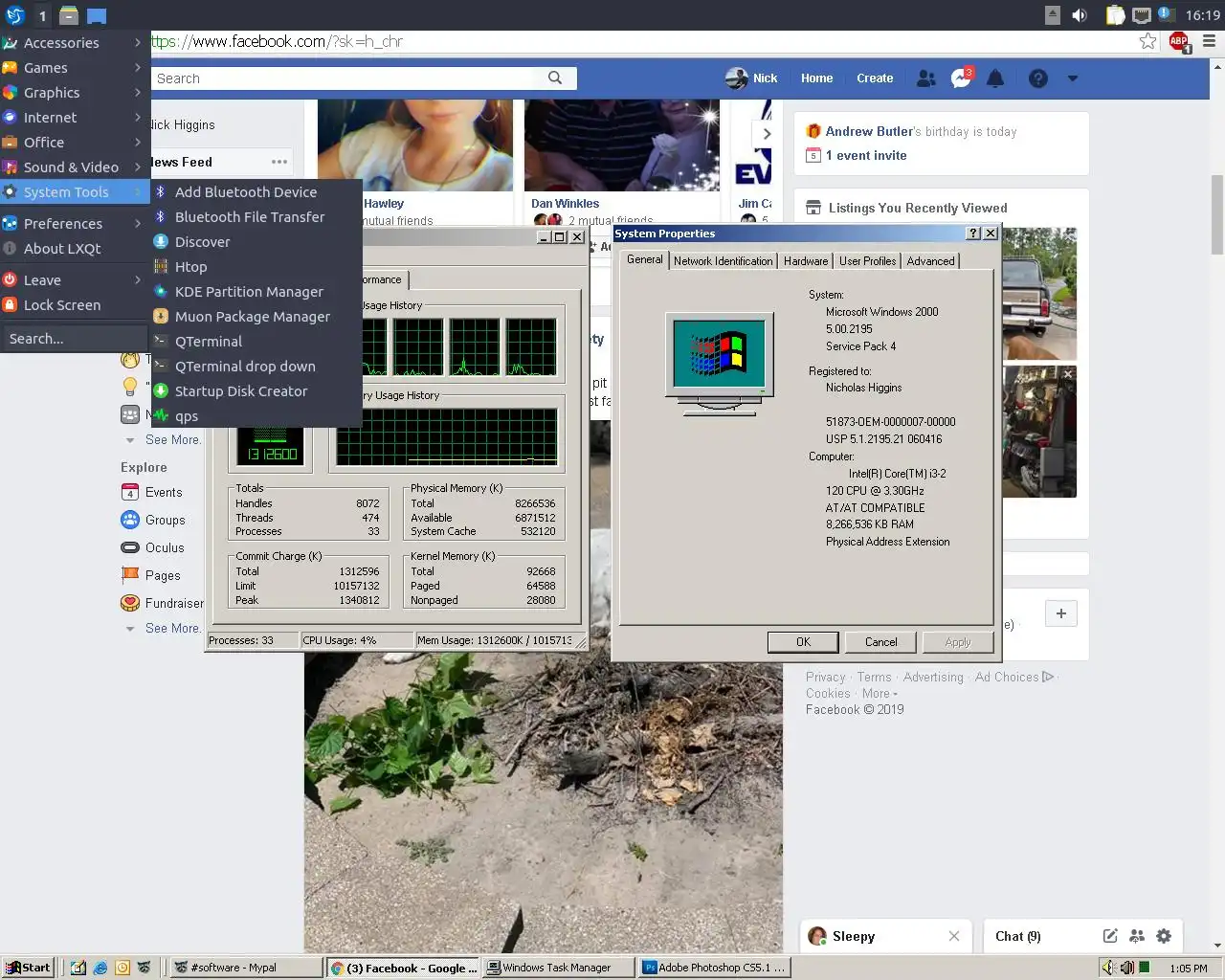Open the LXQt main menu button
Screen dimensions: 1225x980
[x=14, y=14]
